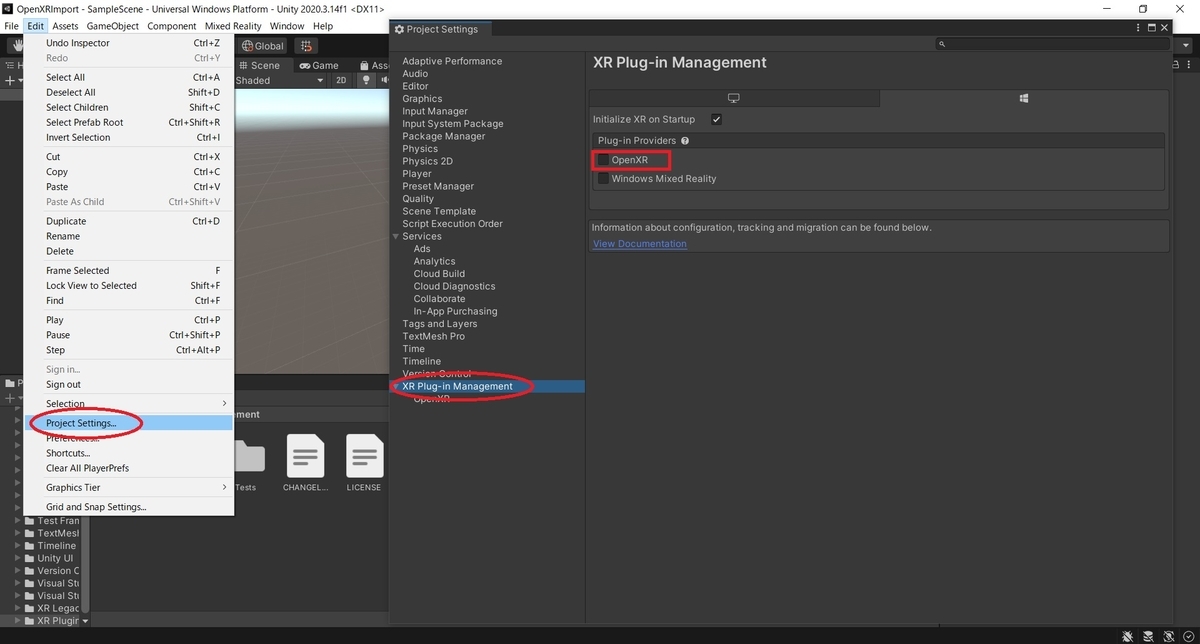
Task: Toggle Initialize XR on Startup checkbox
Action: [716, 119]
